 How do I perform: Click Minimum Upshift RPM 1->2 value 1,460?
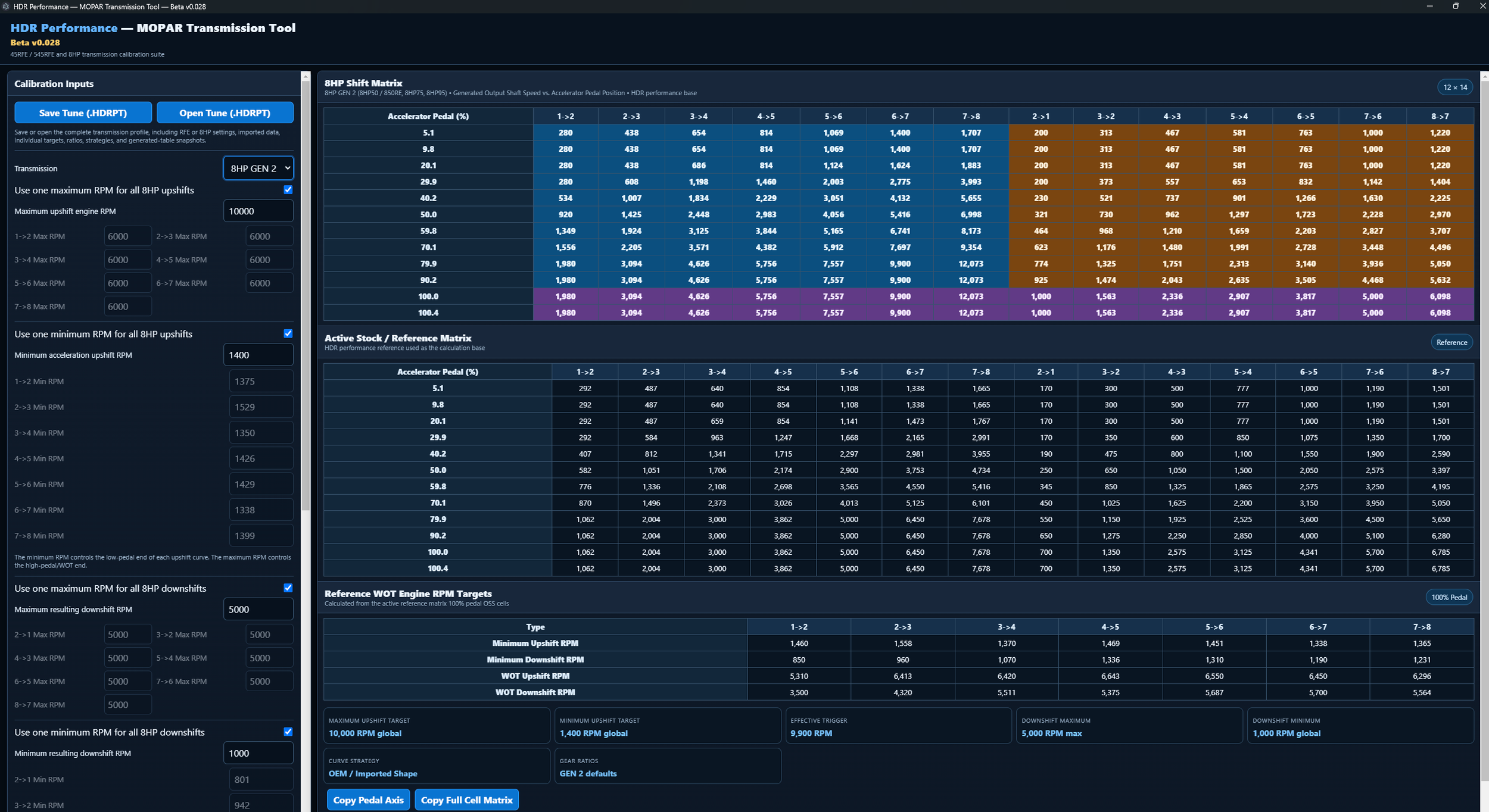(x=799, y=644)
